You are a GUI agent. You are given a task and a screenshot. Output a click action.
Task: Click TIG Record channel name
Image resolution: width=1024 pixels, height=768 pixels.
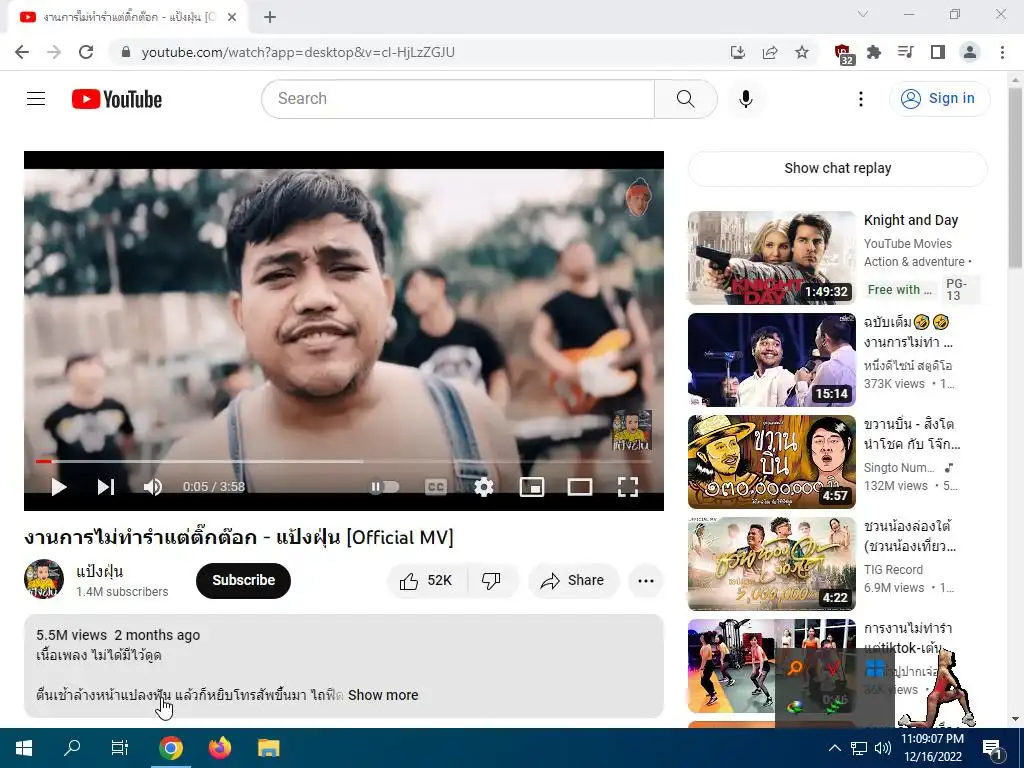[x=893, y=569]
